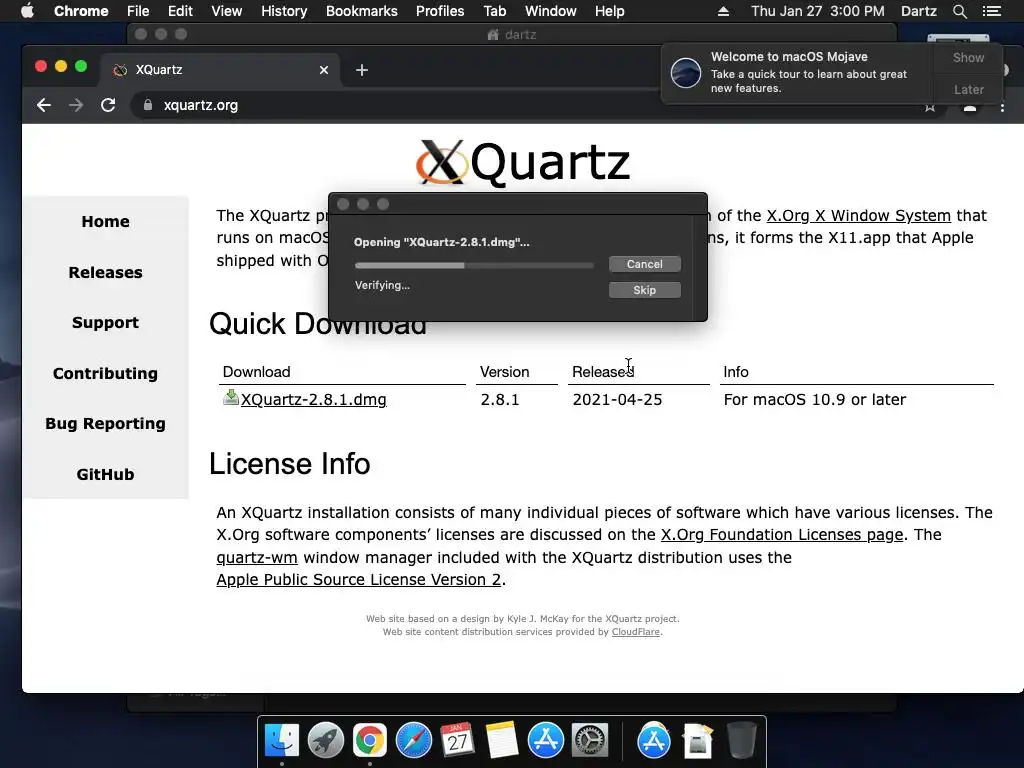1024x768 pixels.
Task: Open App Store icon beside Notes
Action: pyautogui.click(x=545, y=741)
